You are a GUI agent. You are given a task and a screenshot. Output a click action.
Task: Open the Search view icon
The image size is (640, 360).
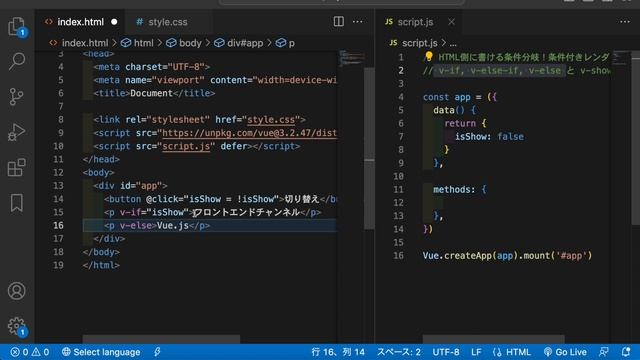(17, 61)
